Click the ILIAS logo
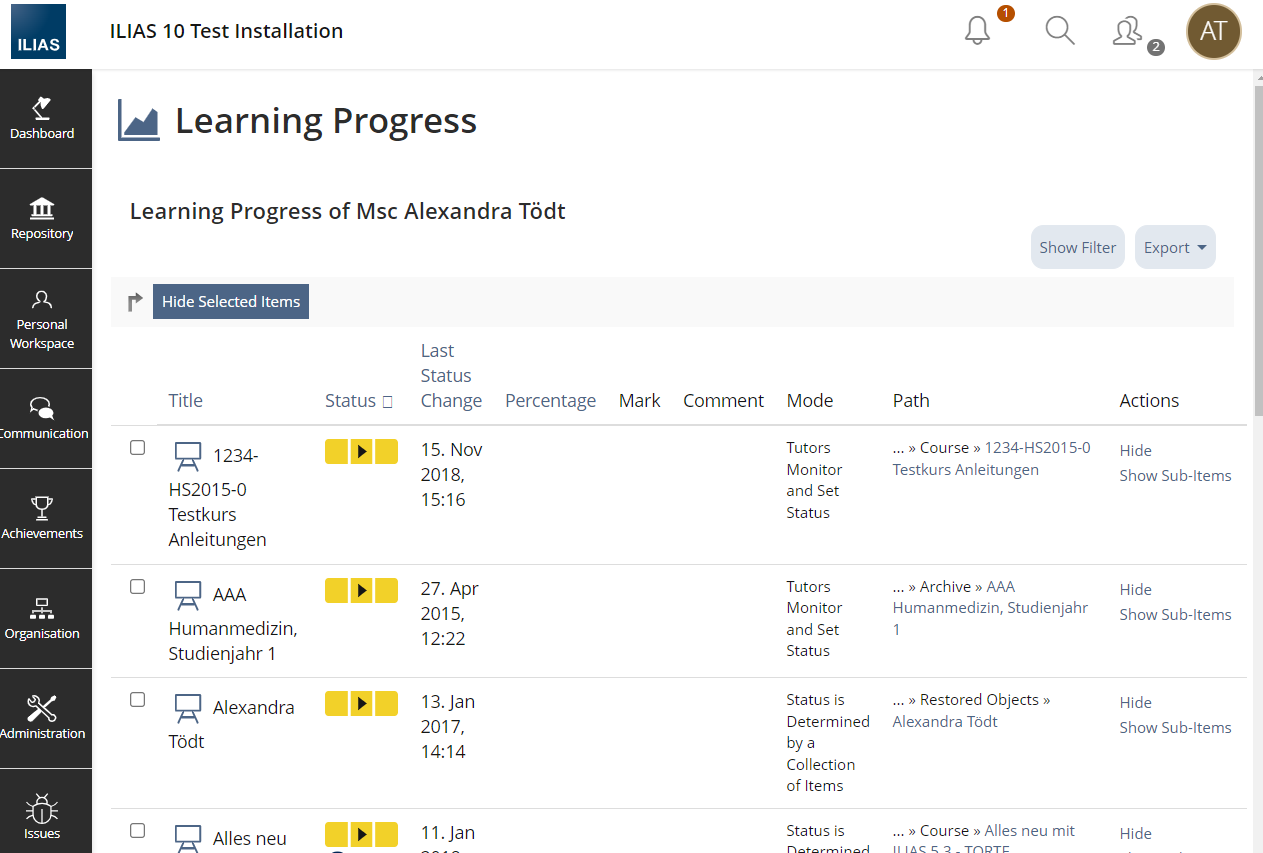Screen dimensions: 1263x853 click(39, 31)
